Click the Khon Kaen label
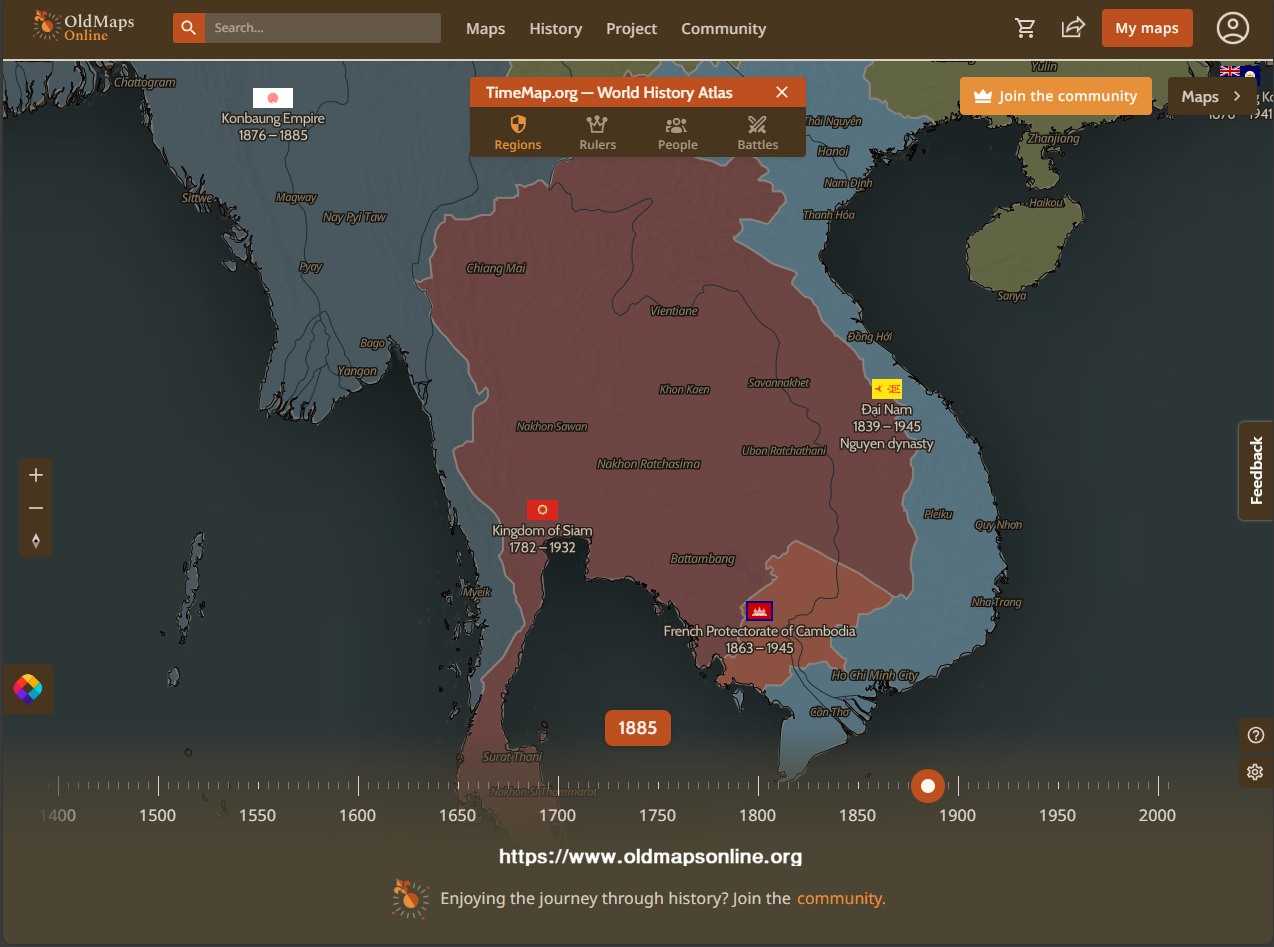Viewport: 1274px width, 947px height. coord(684,390)
